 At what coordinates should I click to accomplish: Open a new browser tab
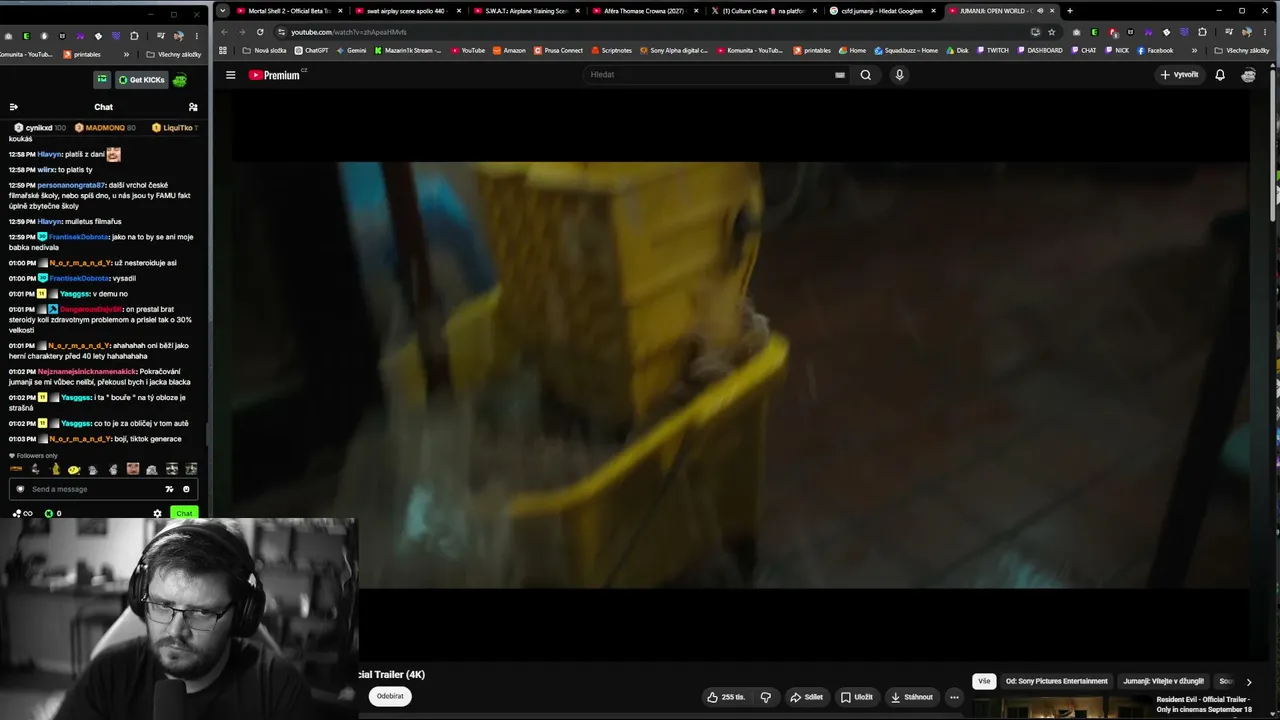(1070, 11)
